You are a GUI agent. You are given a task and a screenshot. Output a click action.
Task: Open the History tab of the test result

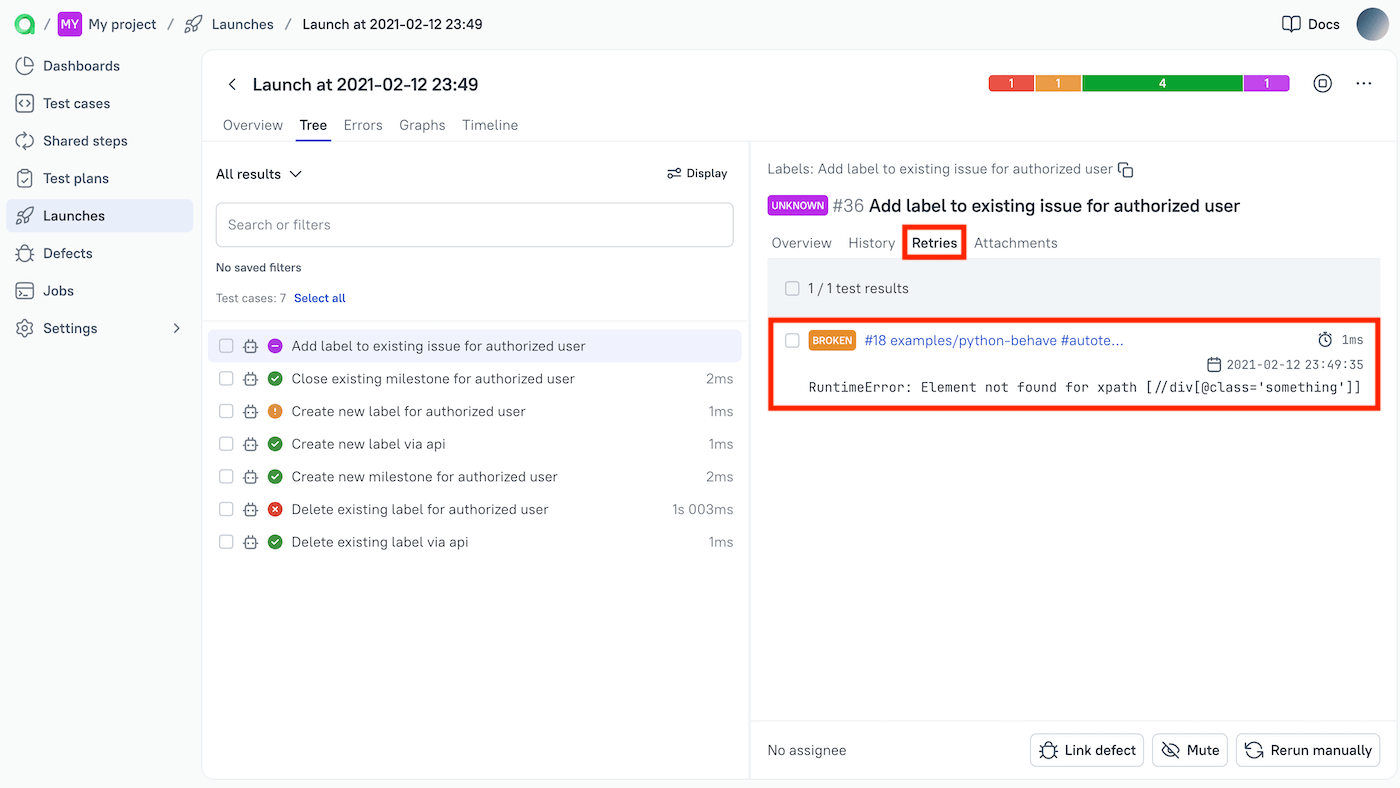click(x=871, y=242)
